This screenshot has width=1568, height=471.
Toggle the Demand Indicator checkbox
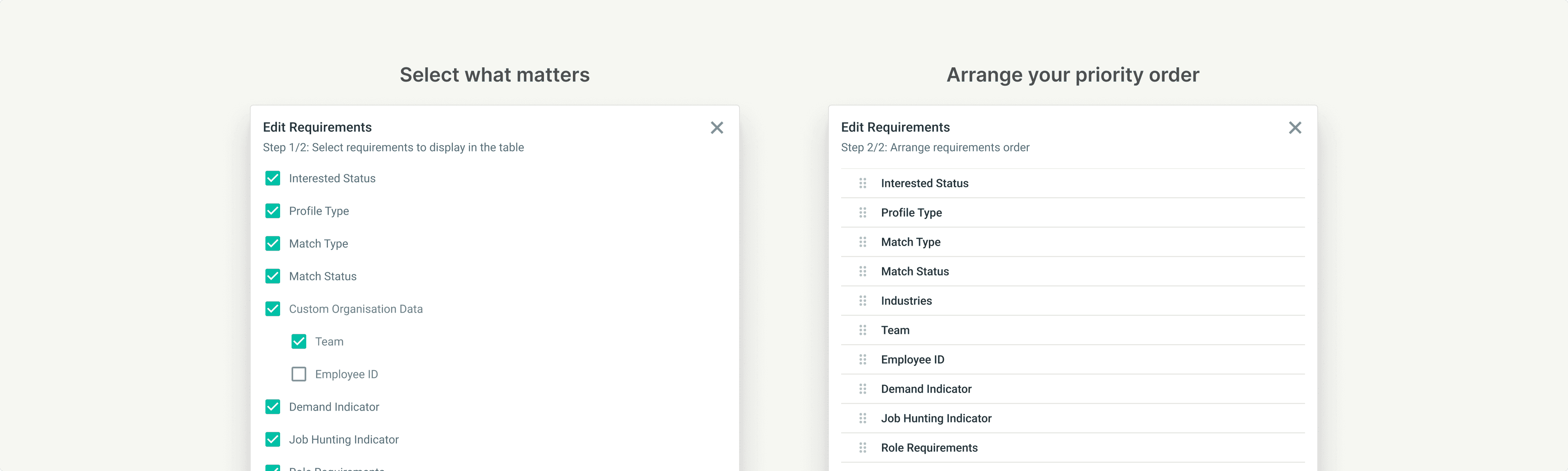[273, 407]
